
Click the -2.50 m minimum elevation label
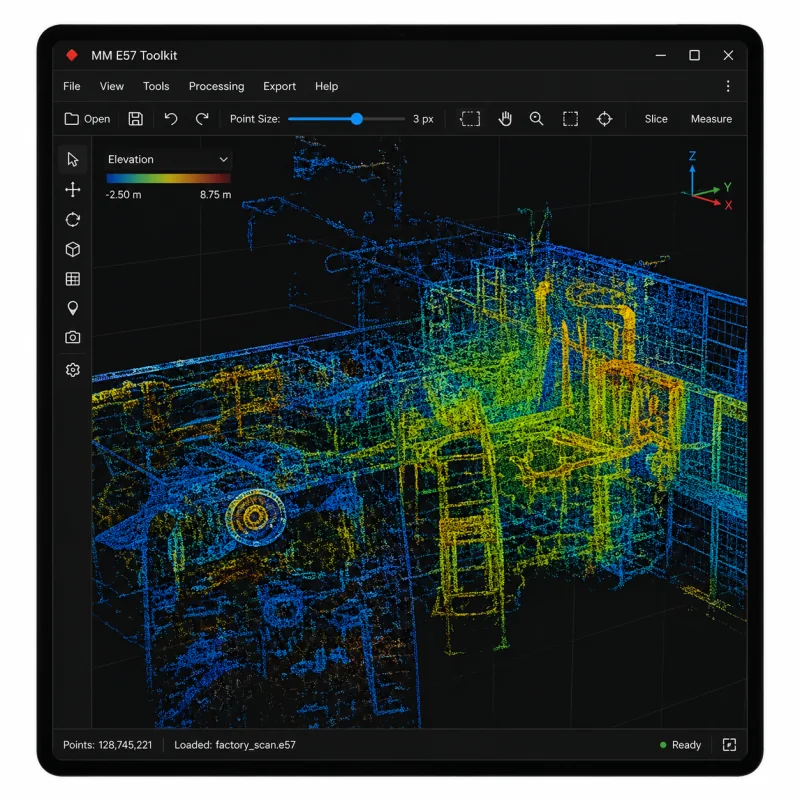(123, 194)
